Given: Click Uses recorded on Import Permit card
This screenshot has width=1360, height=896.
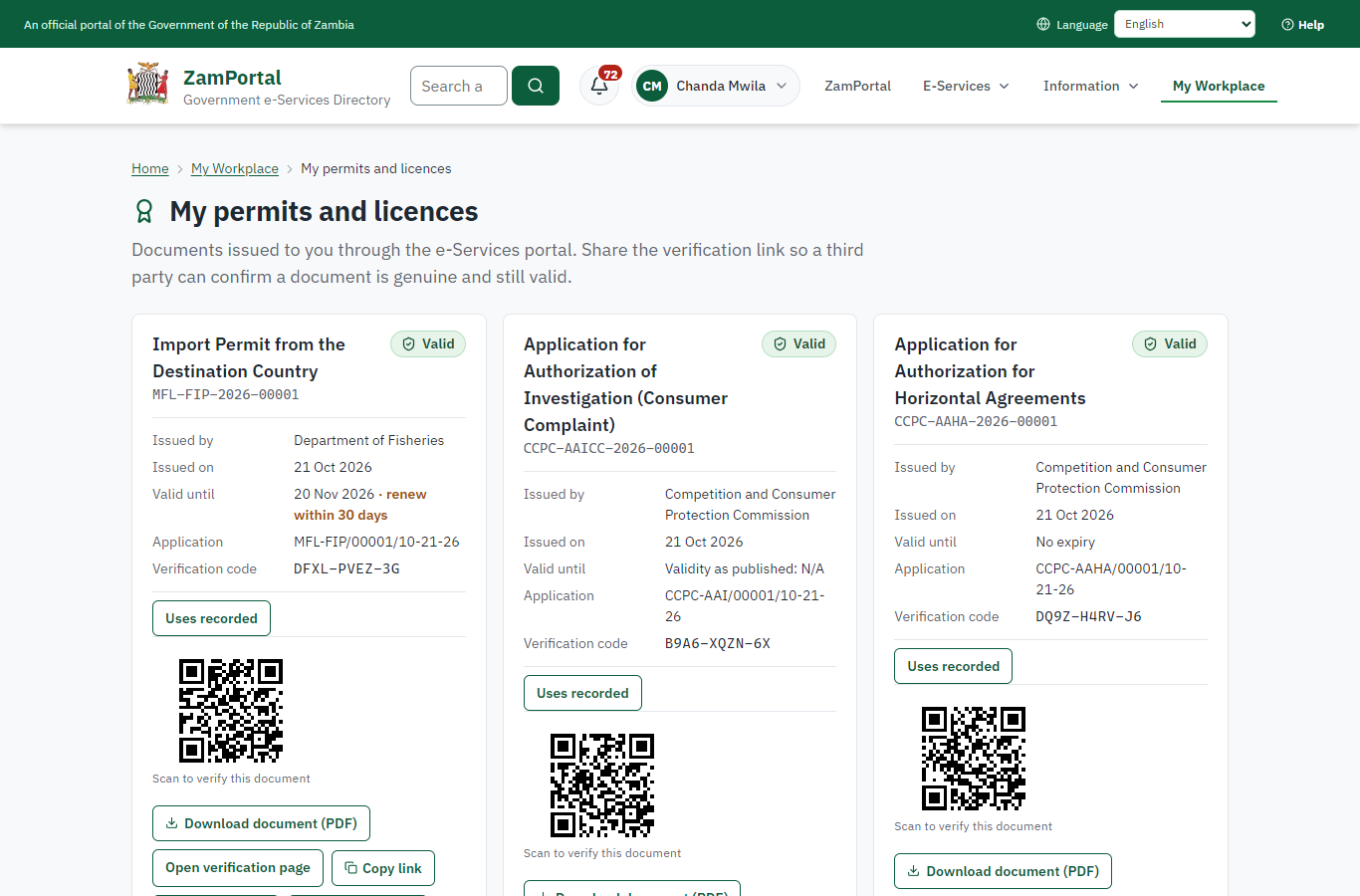Looking at the screenshot, I should tap(211, 618).
